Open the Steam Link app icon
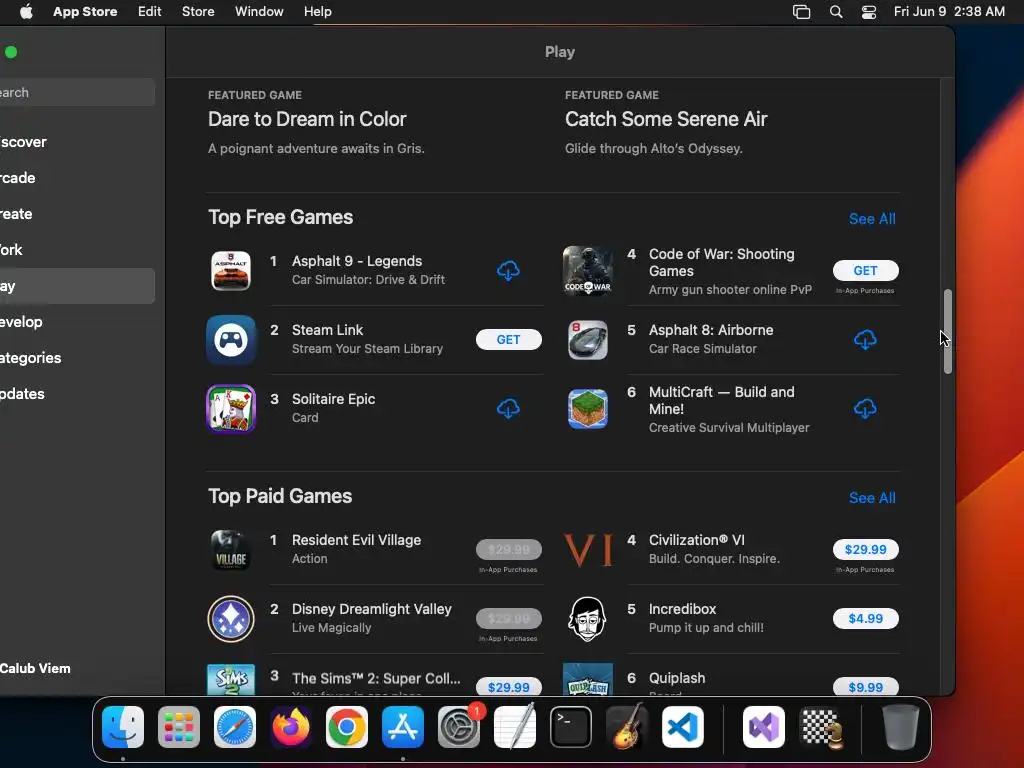This screenshot has height=768, width=1024. [231, 340]
